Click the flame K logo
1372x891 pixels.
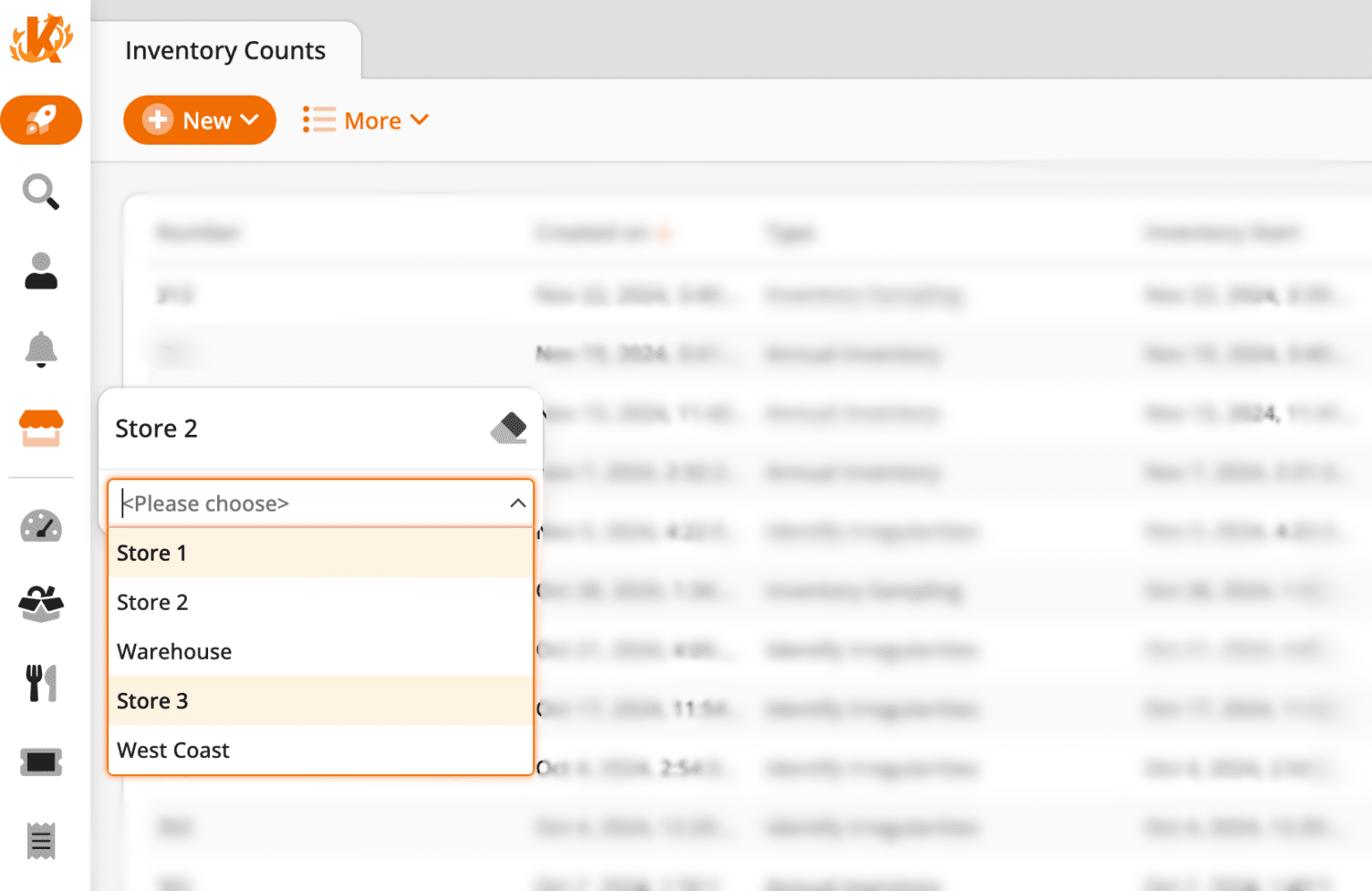click(41, 39)
